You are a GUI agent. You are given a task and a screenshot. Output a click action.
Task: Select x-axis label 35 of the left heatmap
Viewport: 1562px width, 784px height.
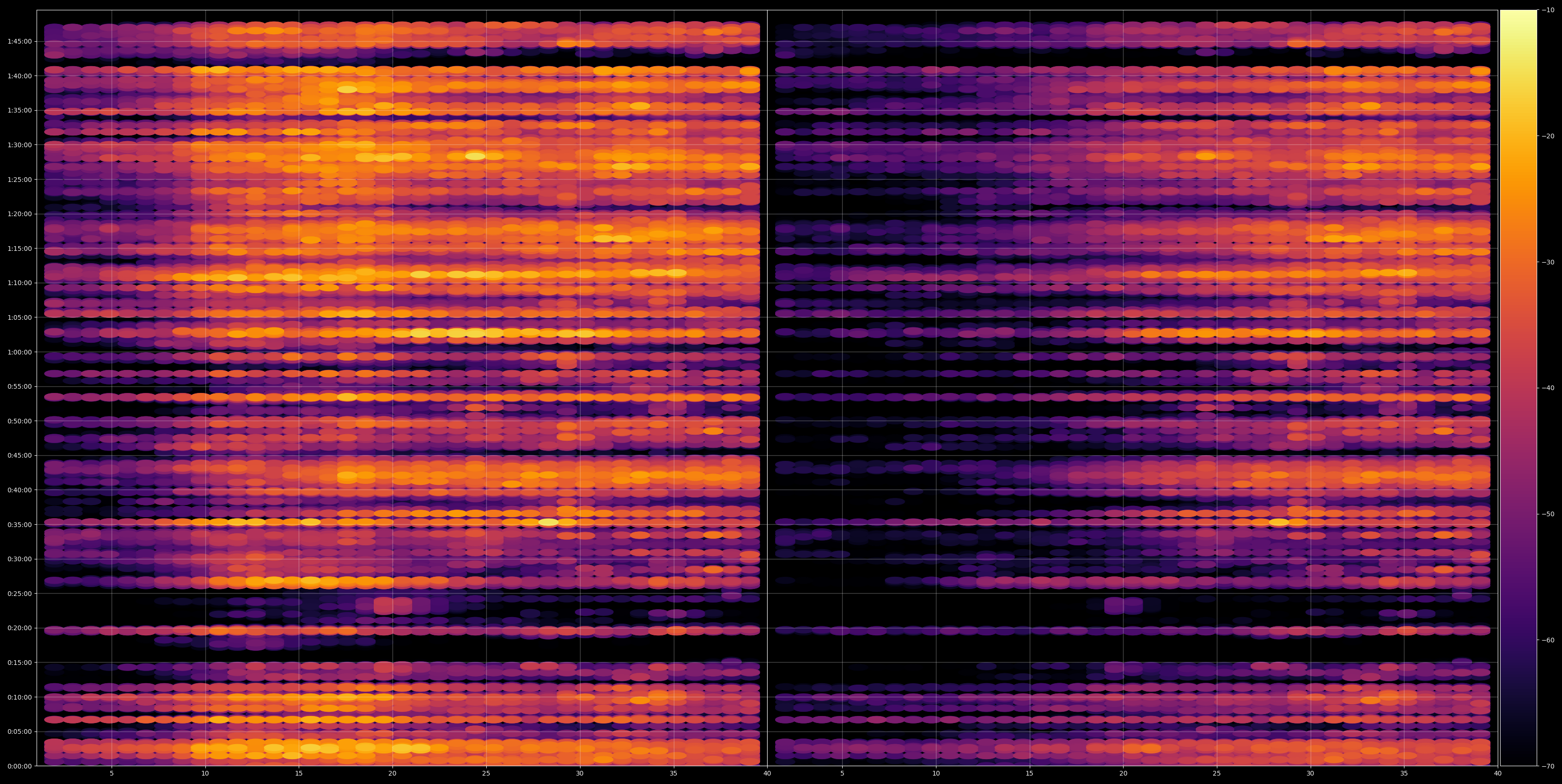click(x=674, y=774)
